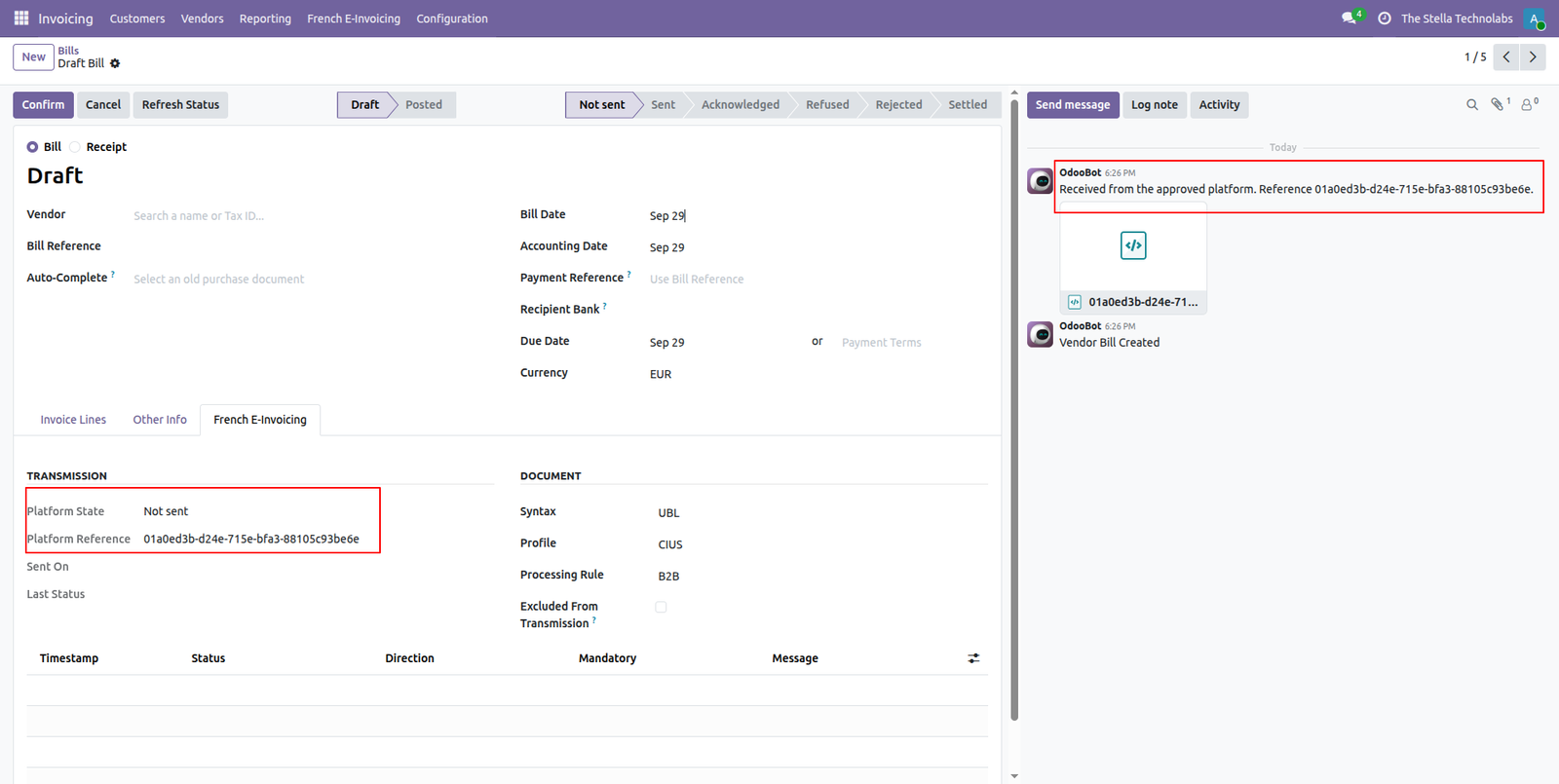Image resolution: width=1559 pixels, height=784 pixels.
Task: Click the Payment Terms dropdown field
Action: point(914,342)
